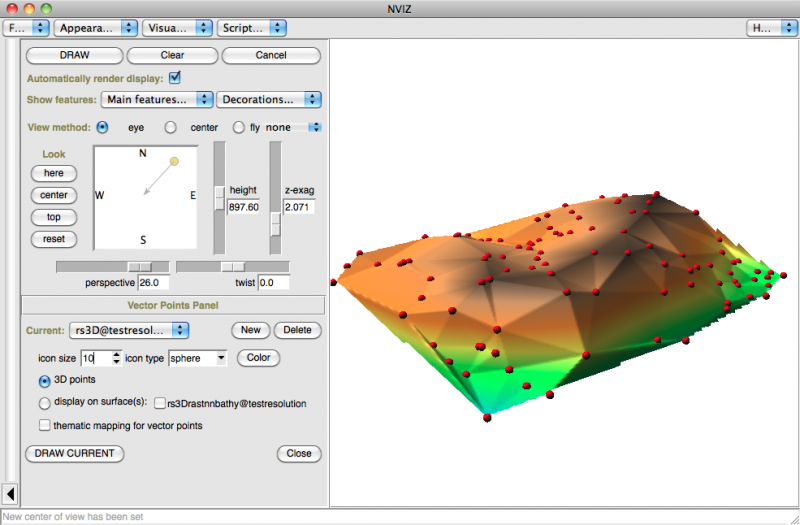This screenshot has height=525, width=800.
Task: Click the icon size stepper arrows
Action: 117,357
